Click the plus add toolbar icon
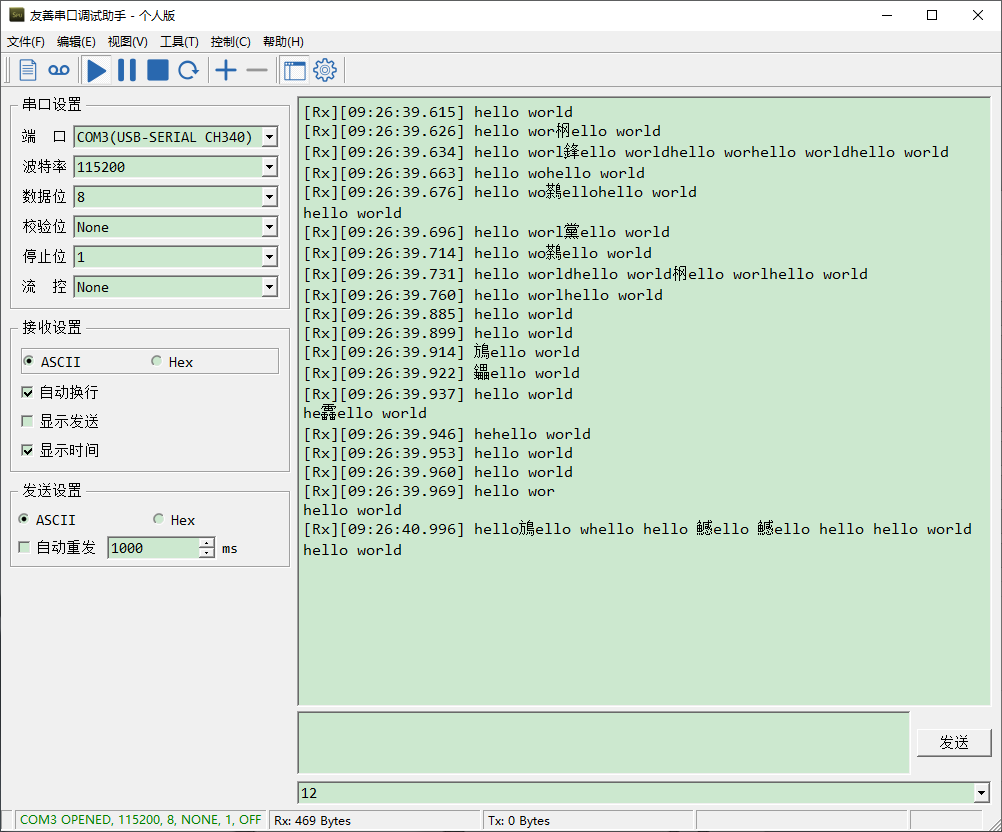This screenshot has height=832, width=1002. (226, 70)
